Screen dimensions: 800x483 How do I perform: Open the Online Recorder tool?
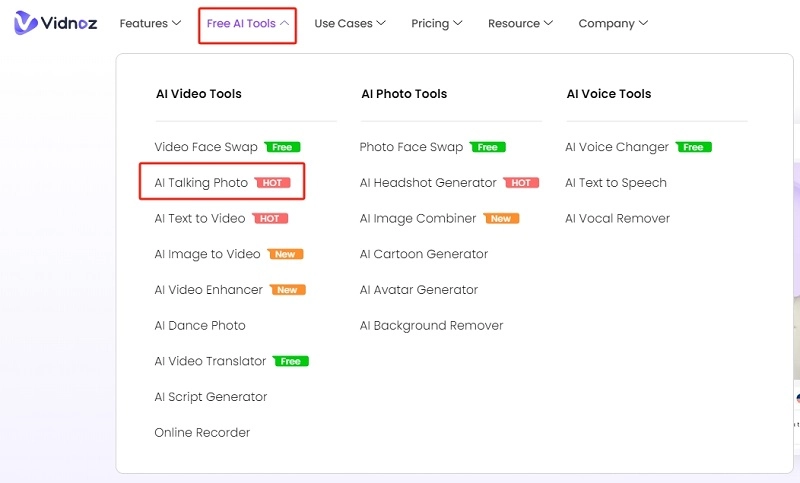202,433
